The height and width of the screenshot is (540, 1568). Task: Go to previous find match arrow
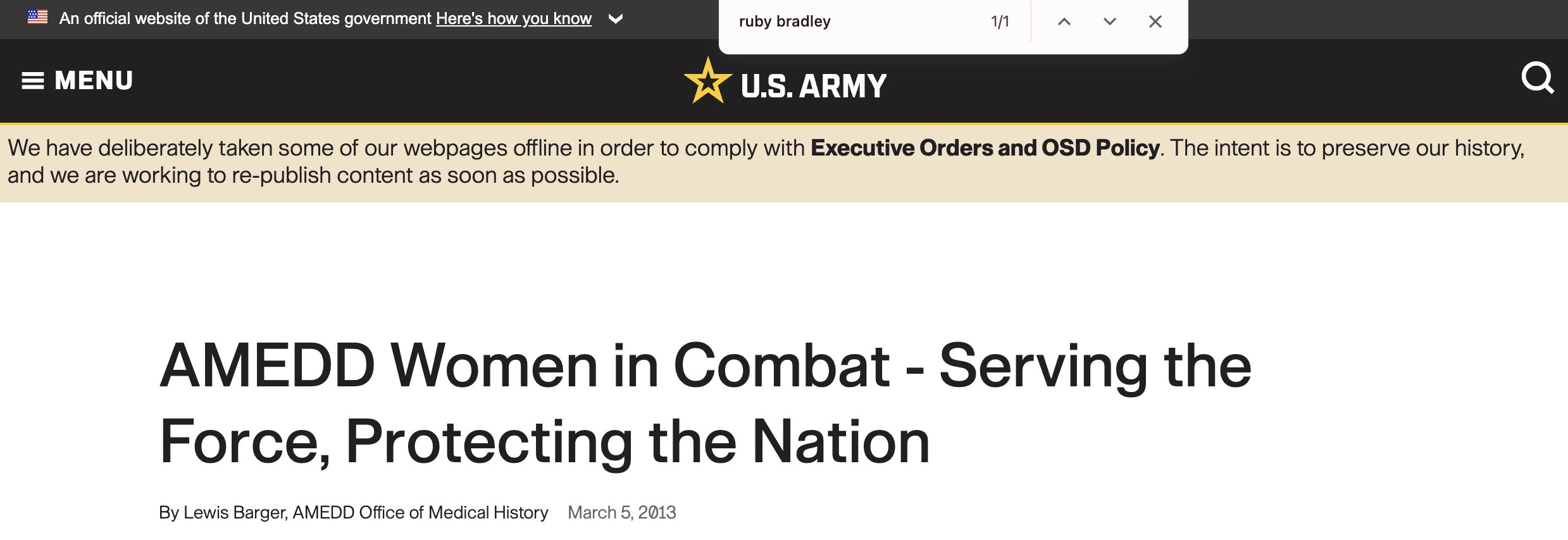click(x=1064, y=21)
